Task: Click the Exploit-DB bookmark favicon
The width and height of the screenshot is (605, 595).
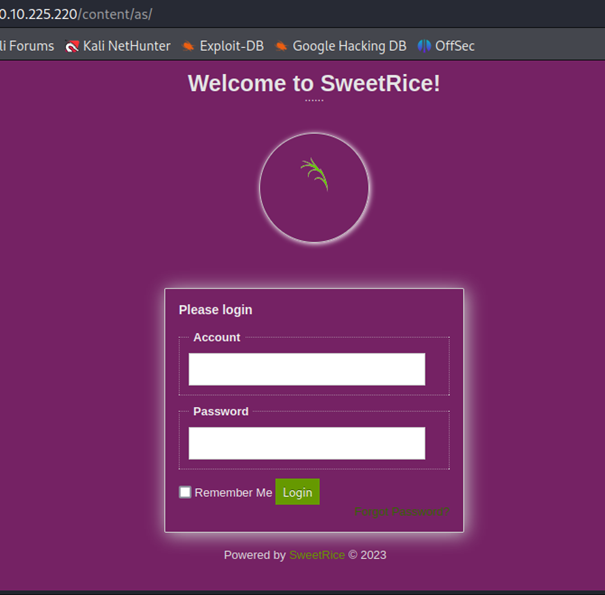Action: [x=188, y=46]
